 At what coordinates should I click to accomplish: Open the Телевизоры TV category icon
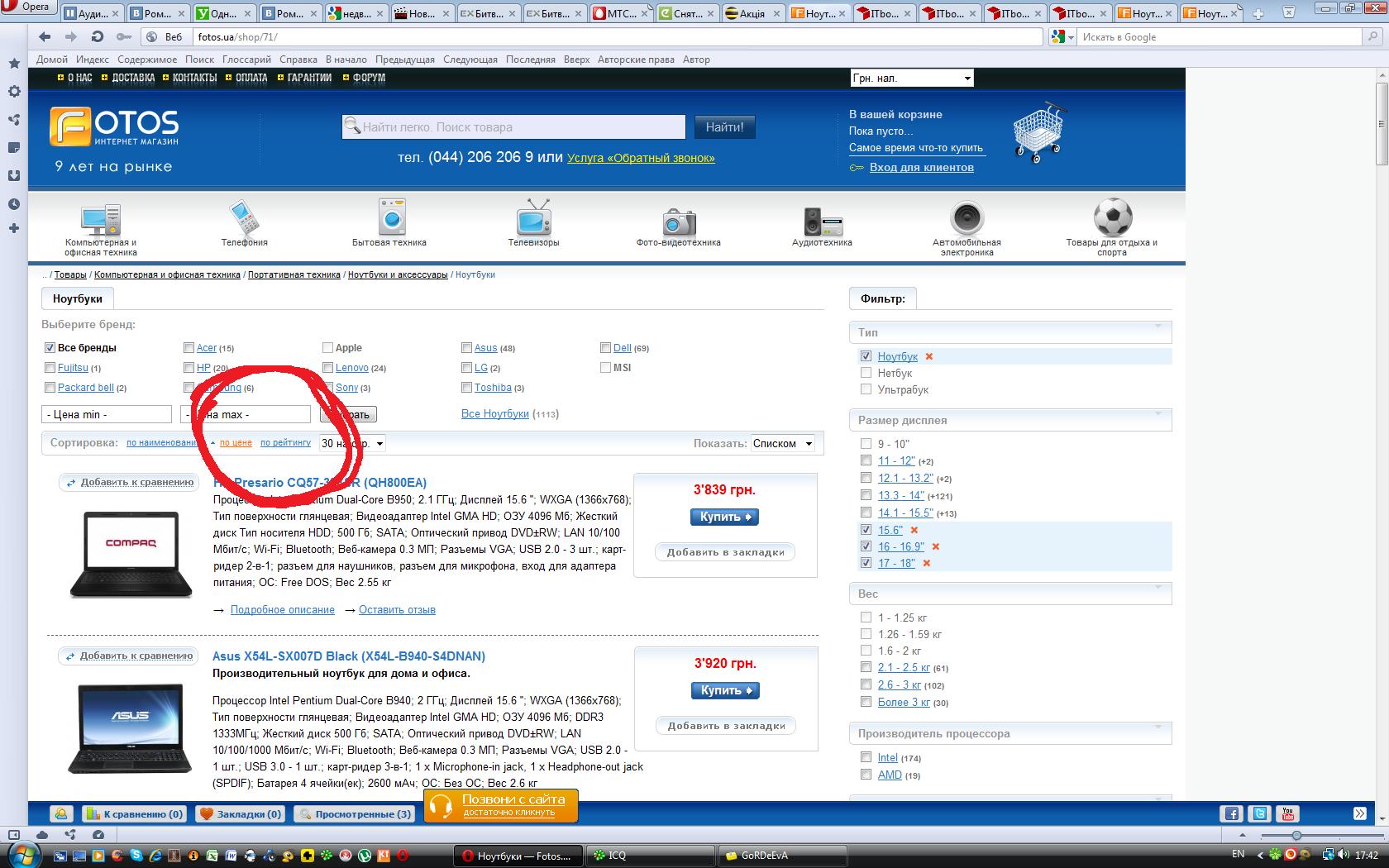(534, 217)
